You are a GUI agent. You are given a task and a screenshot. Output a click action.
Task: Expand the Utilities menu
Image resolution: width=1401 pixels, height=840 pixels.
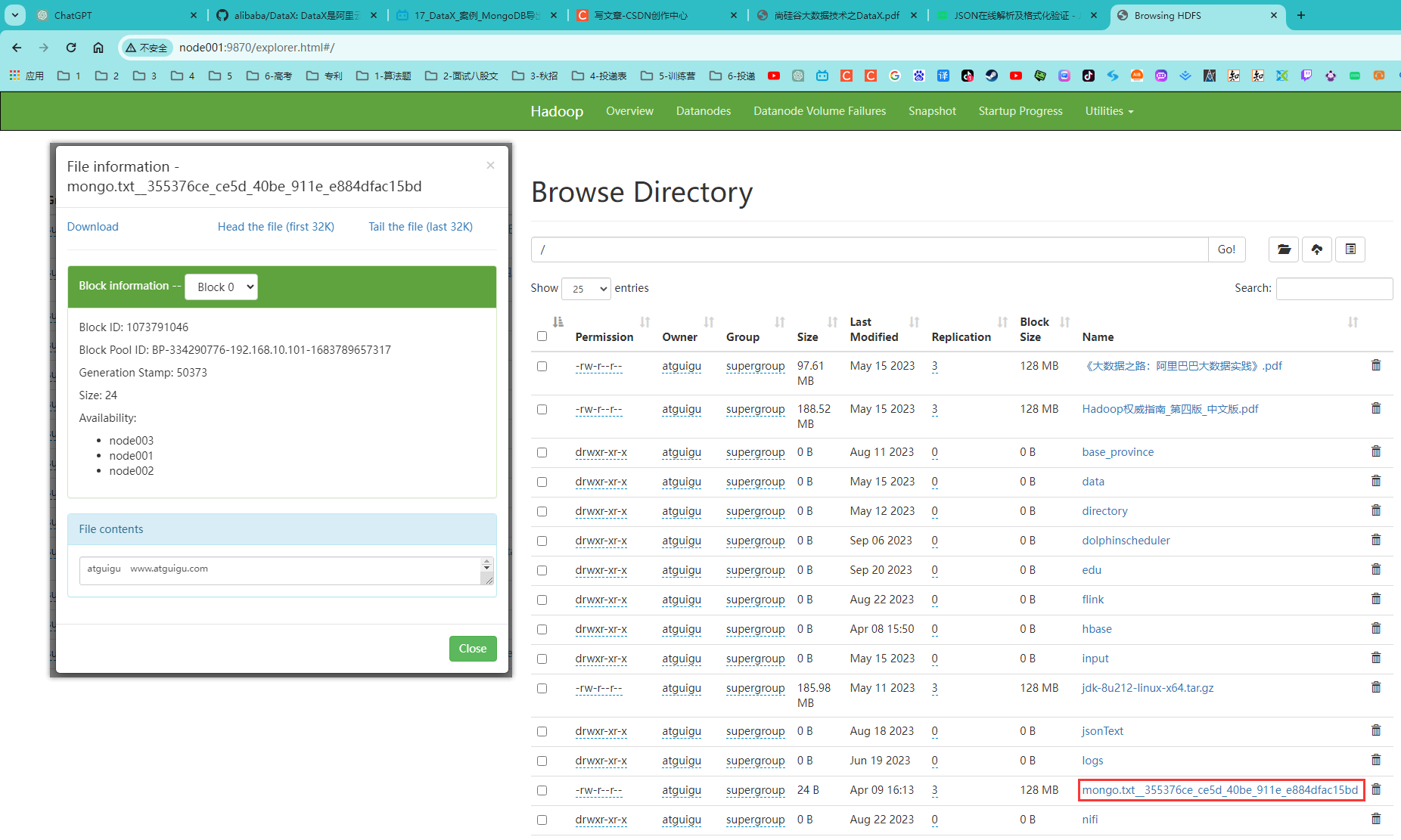[x=1107, y=110]
